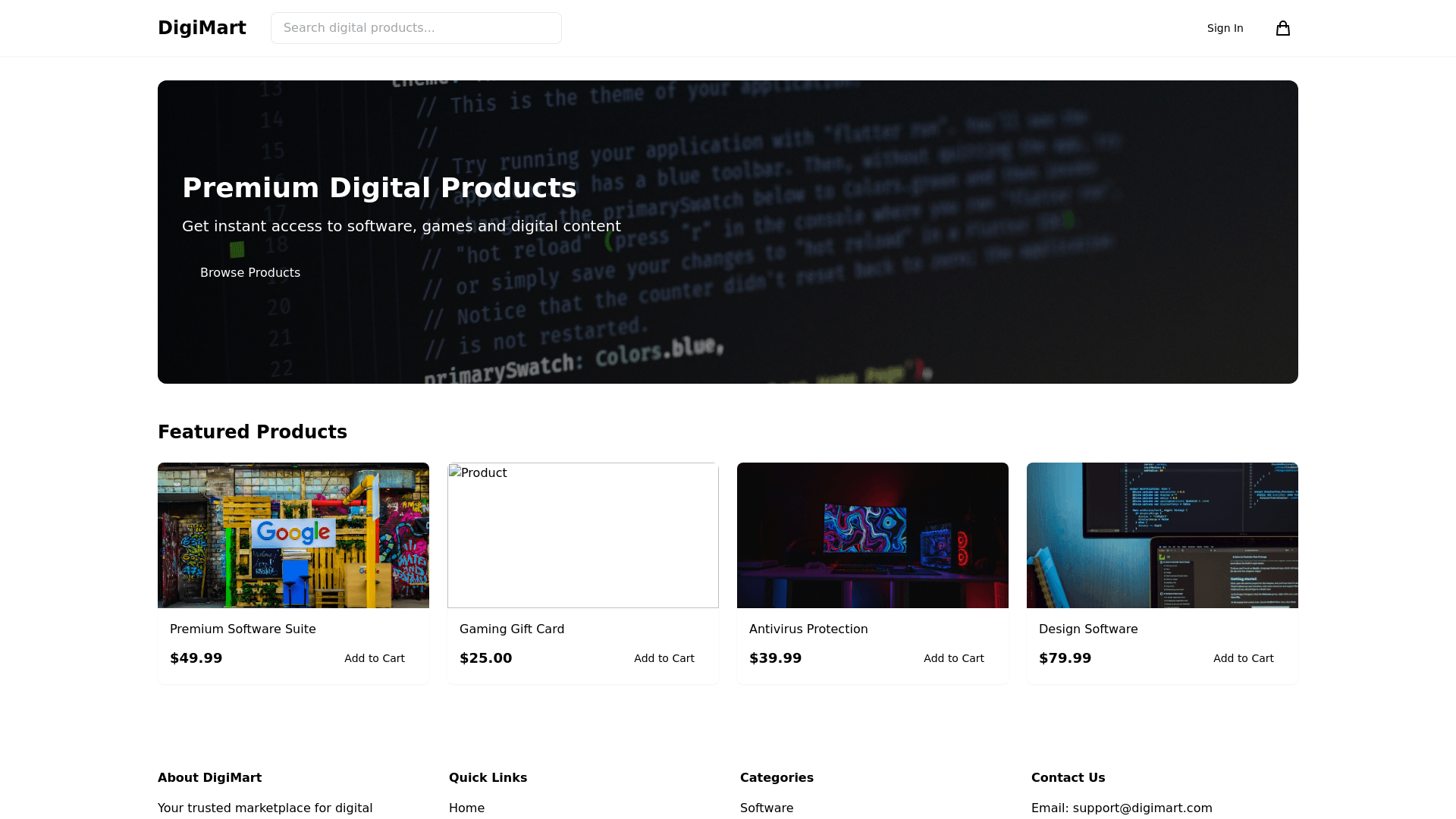Add Premium Software Suite to cart
The image size is (1456, 819).
click(375, 658)
